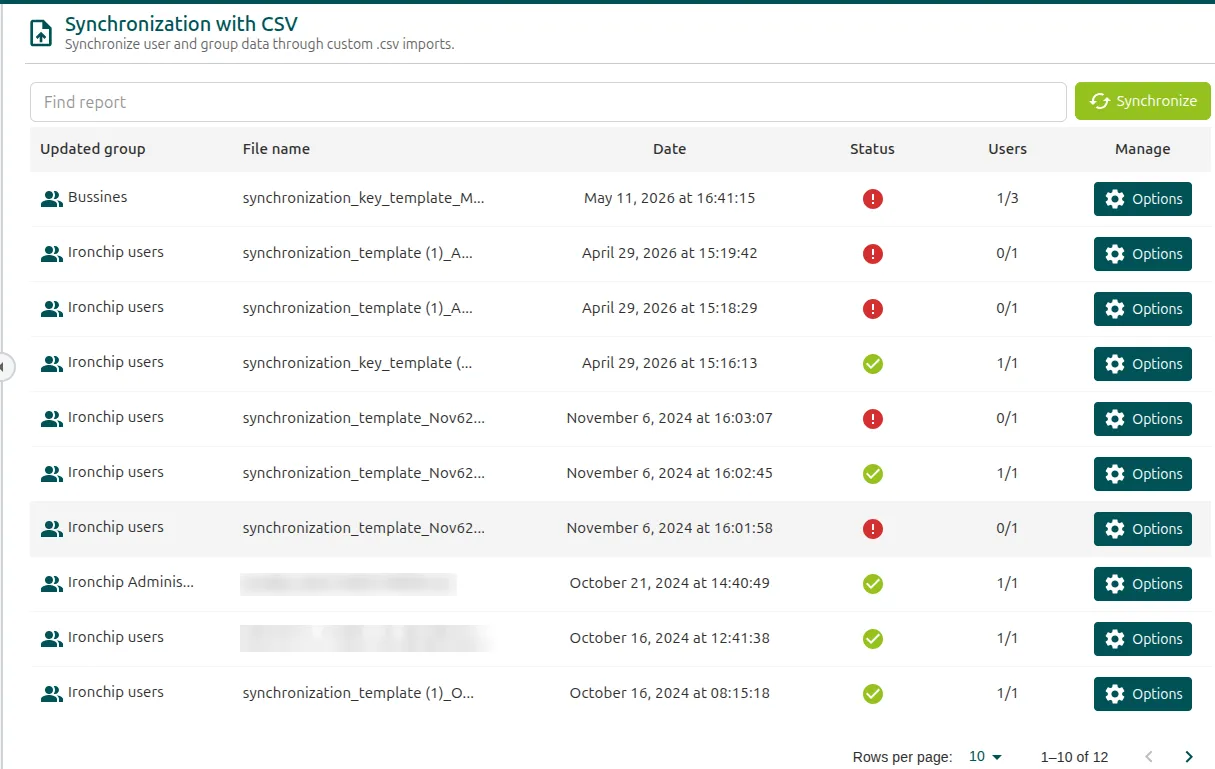Click the group icon beside Ironchip Adminis...
This screenshot has height=769, width=1215.
tap(51, 584)
